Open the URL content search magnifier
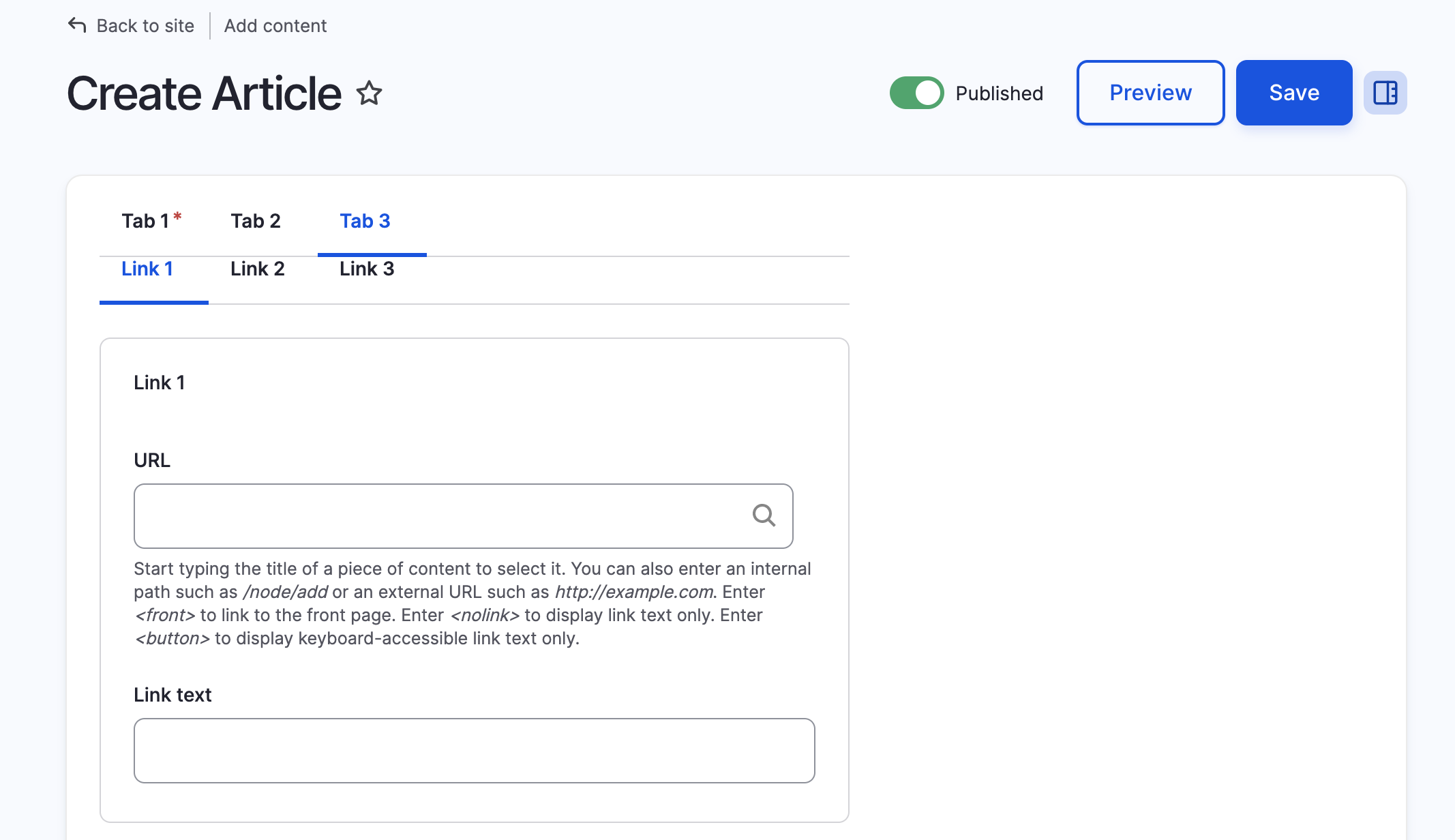 pos(764,515)
